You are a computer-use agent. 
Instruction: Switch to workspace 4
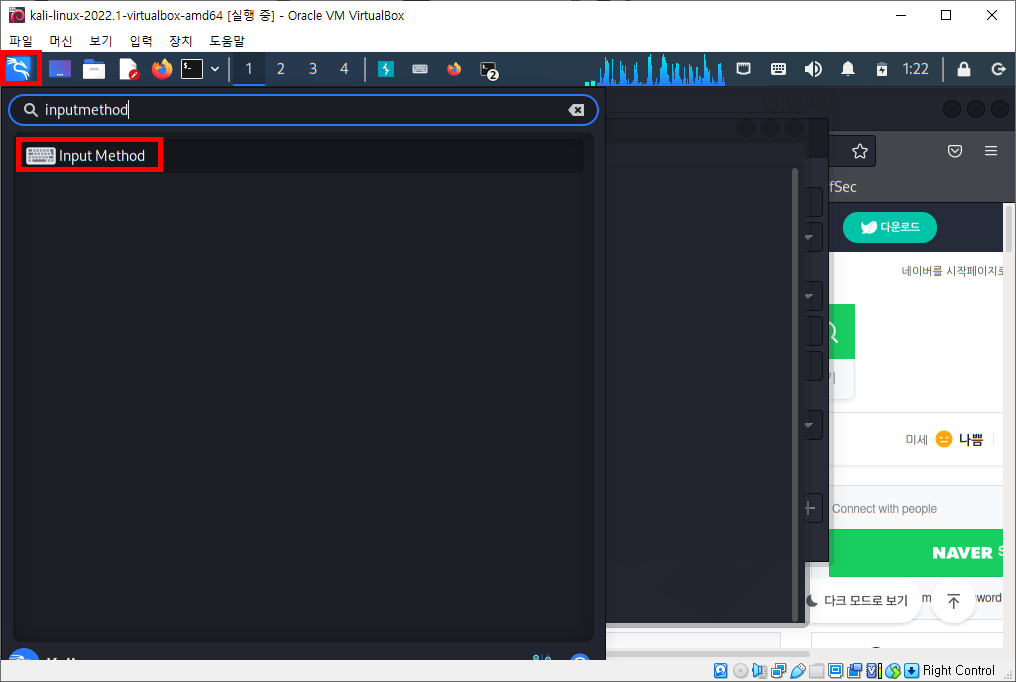pyautogui.click(x=344, y=69)
